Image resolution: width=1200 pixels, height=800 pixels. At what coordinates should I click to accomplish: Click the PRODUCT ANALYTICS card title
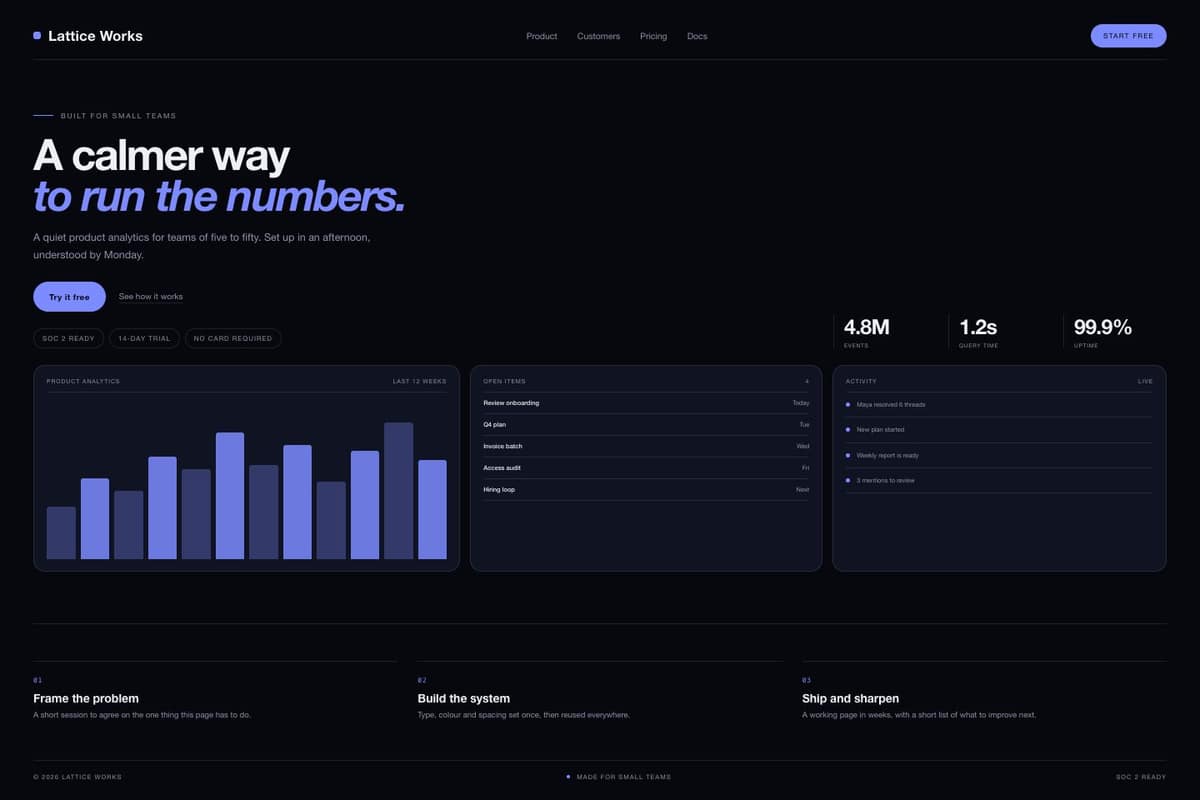coord(83,381)
